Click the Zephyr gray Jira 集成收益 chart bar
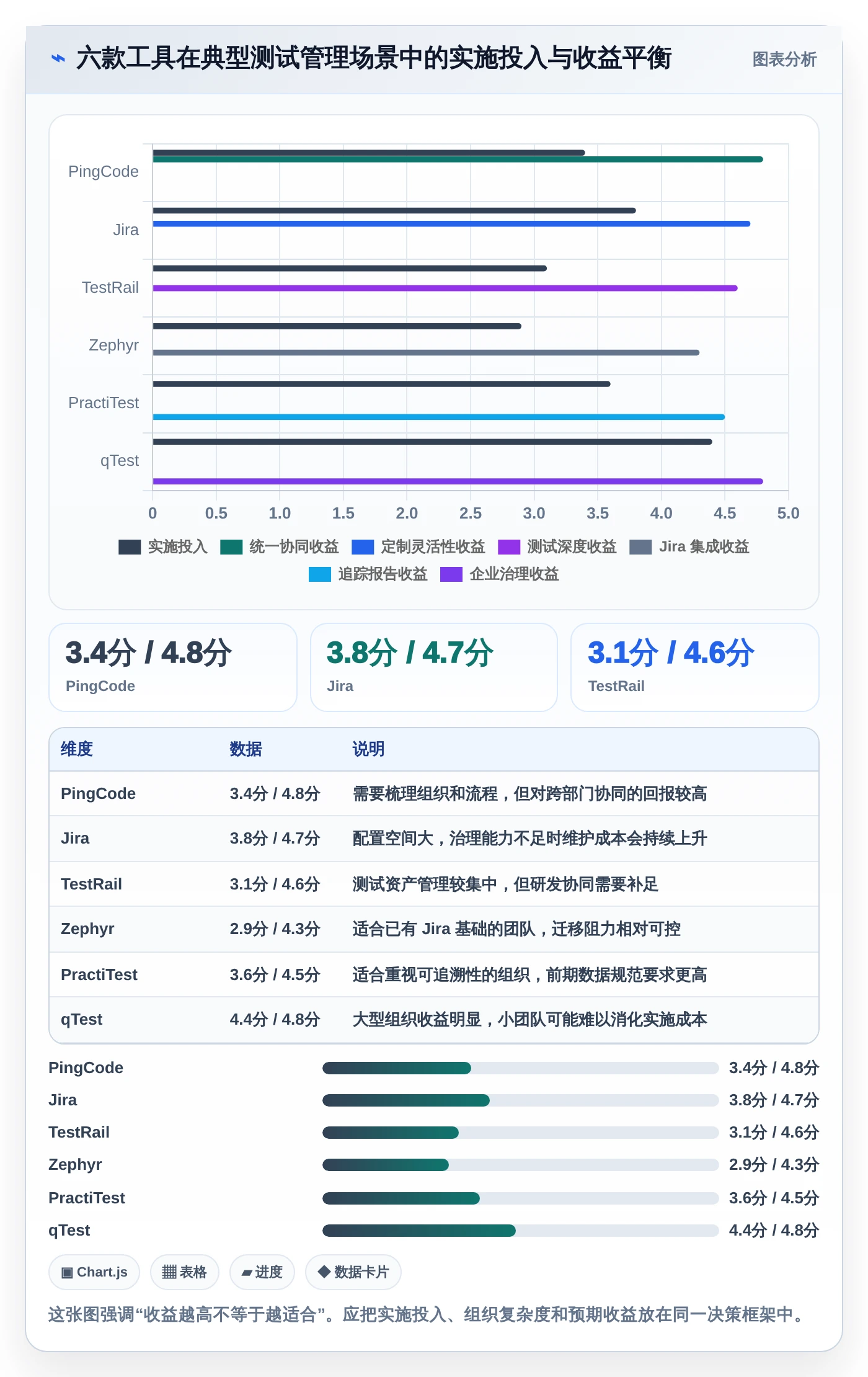 point(426,353)
